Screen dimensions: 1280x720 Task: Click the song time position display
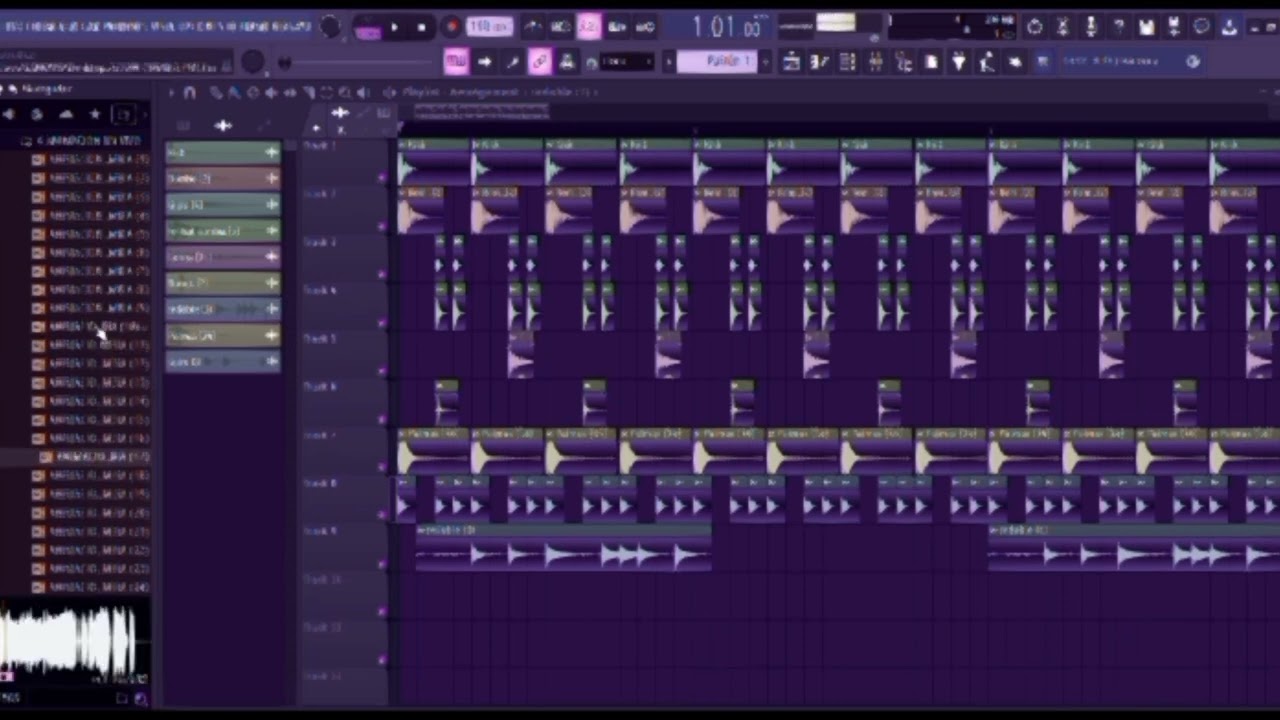click(x=728, y=28)
